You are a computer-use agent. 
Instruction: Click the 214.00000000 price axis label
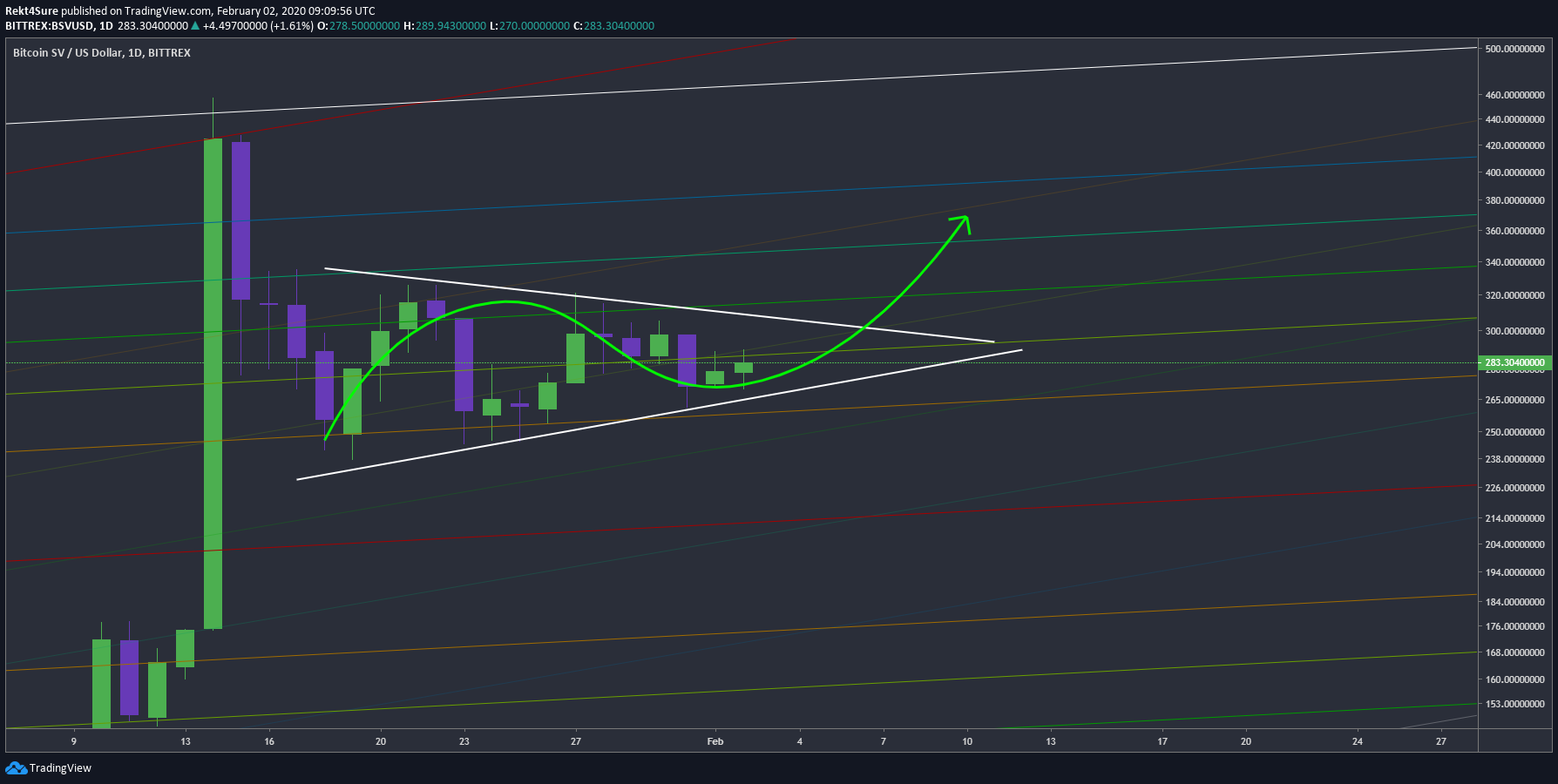1514,518
